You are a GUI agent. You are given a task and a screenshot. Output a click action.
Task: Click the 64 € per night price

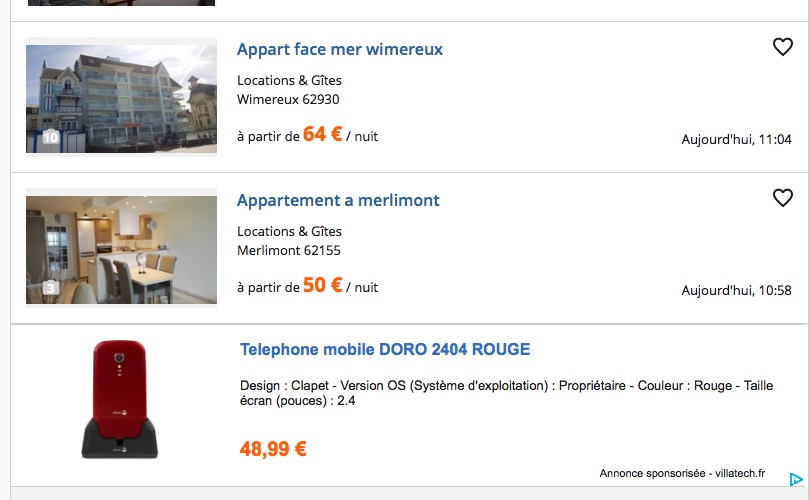tap(322, 134)
